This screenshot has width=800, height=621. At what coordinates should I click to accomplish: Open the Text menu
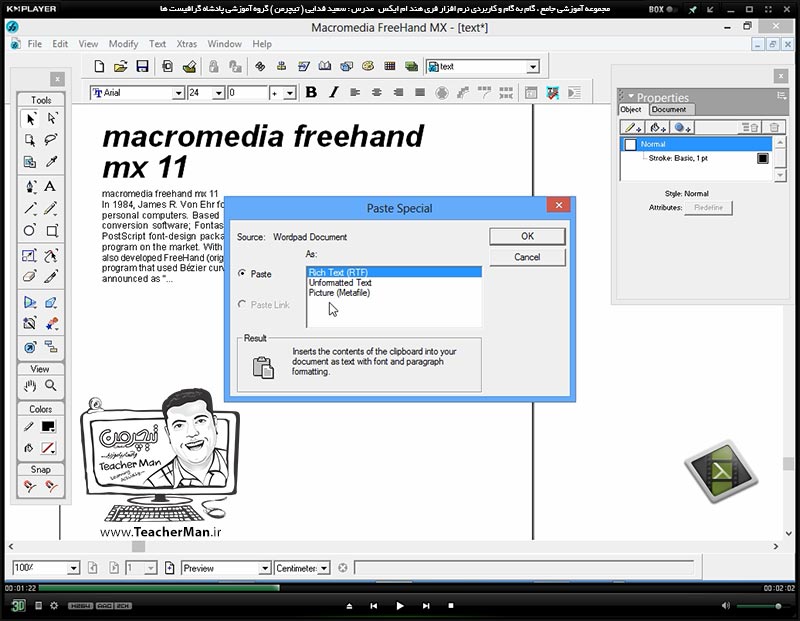coord(157,44)
